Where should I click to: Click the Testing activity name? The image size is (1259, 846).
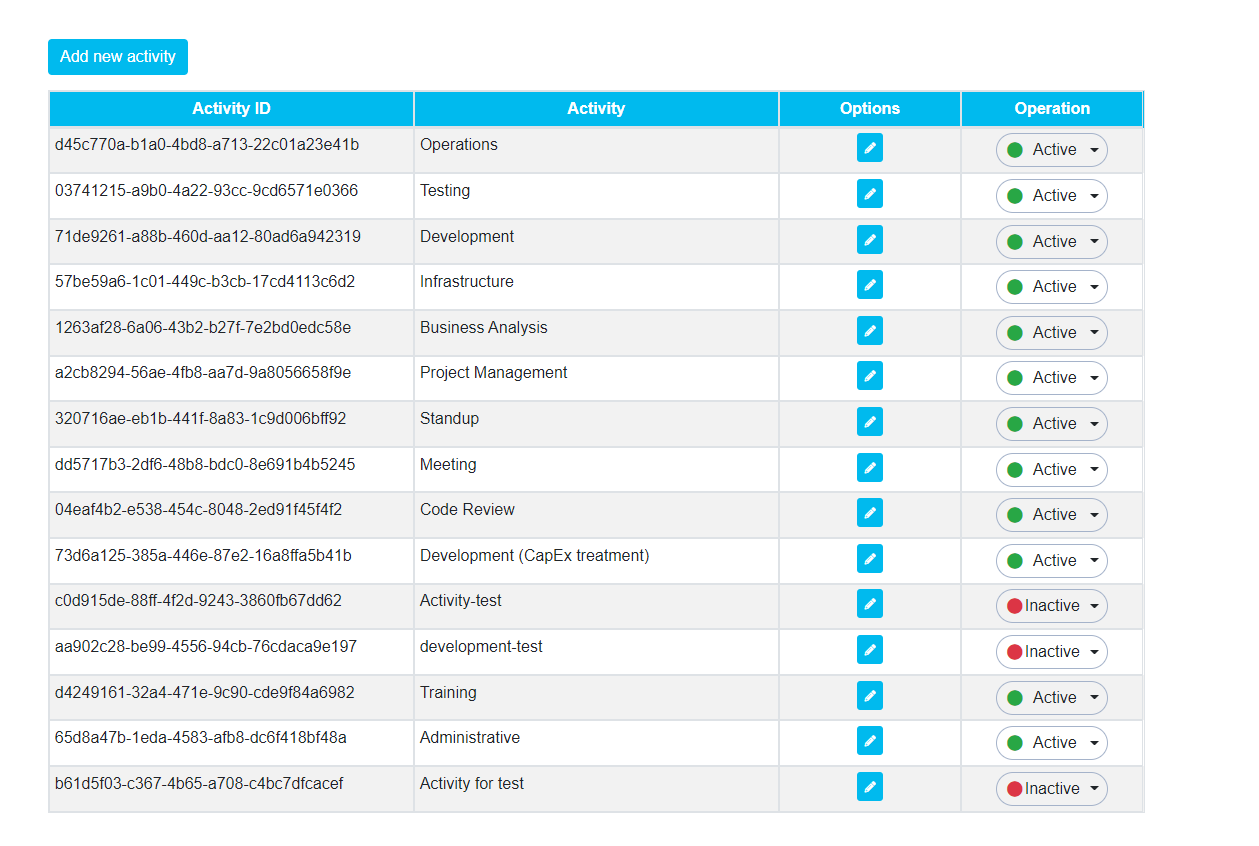point(445,191)
